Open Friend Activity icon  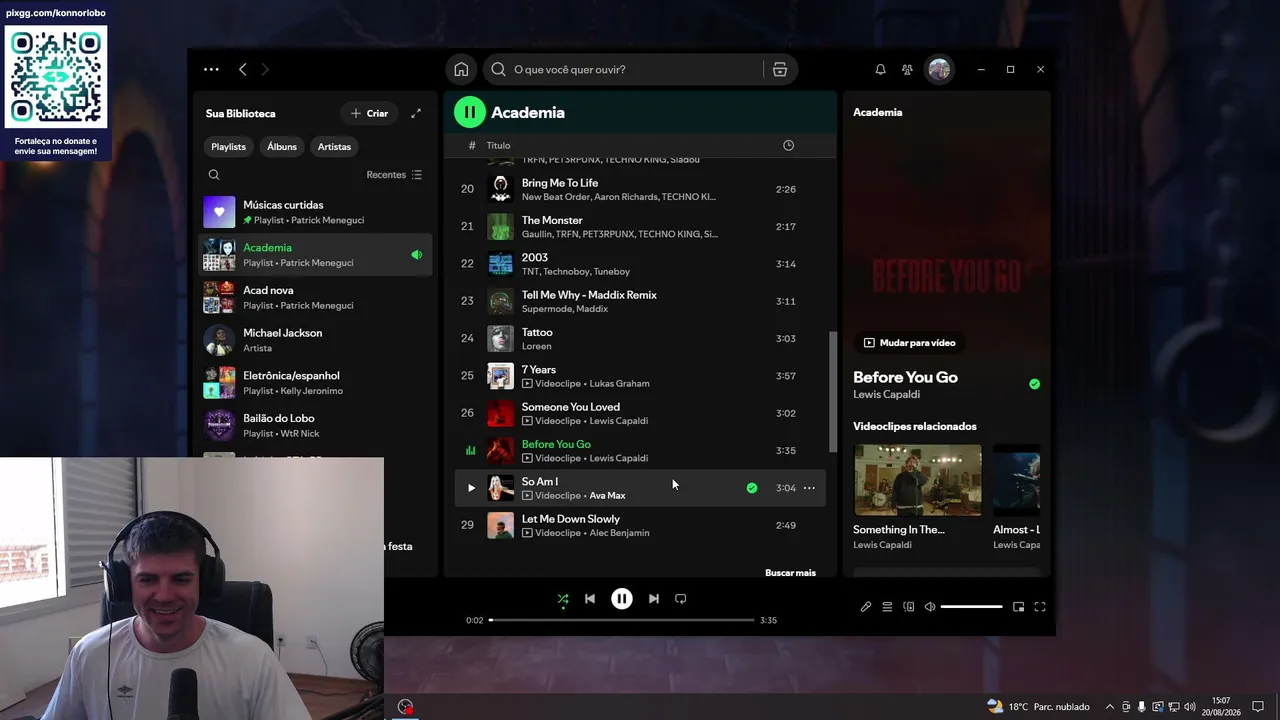907,69
